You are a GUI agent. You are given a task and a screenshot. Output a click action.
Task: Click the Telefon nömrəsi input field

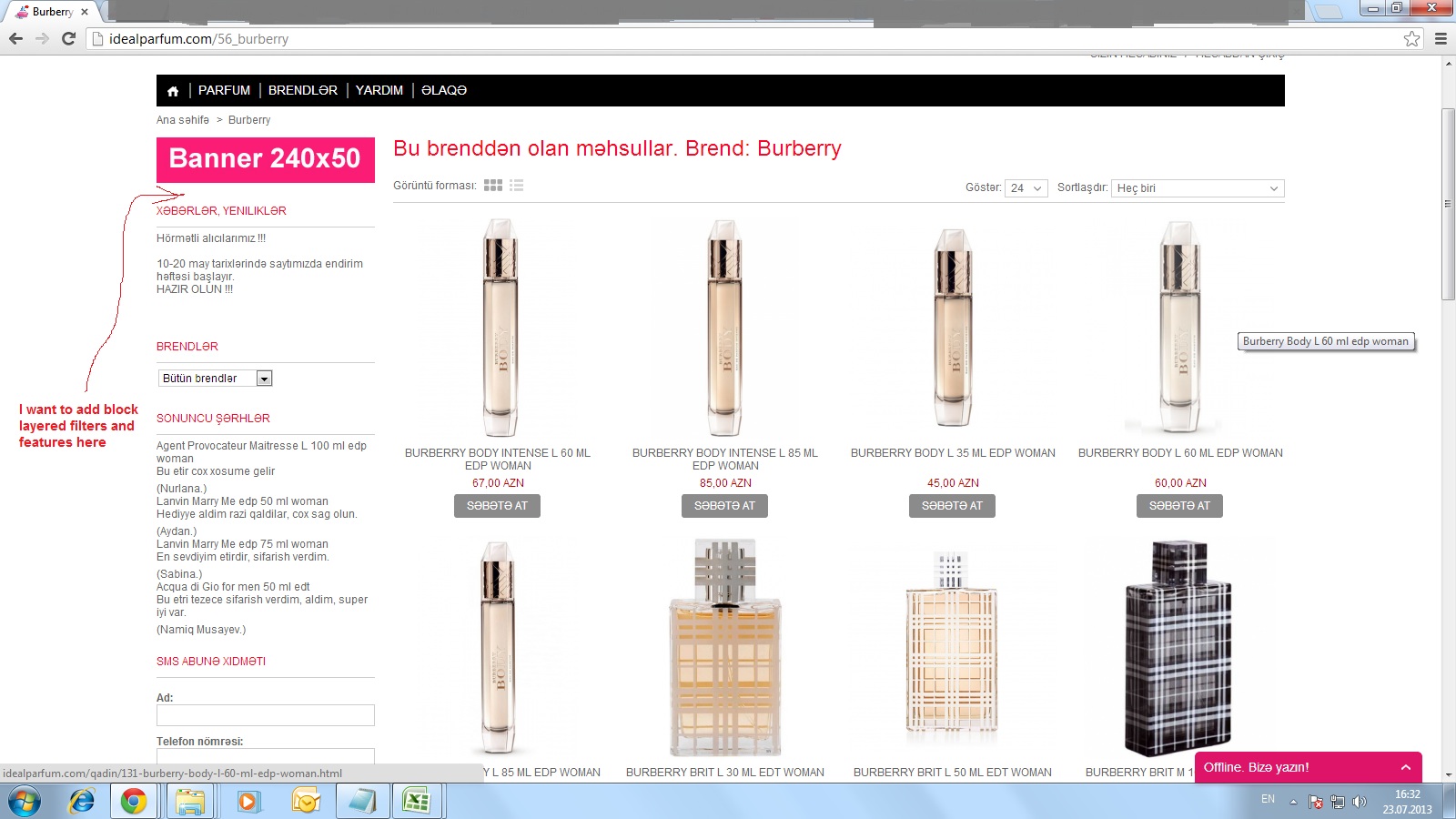coord(266,755)
